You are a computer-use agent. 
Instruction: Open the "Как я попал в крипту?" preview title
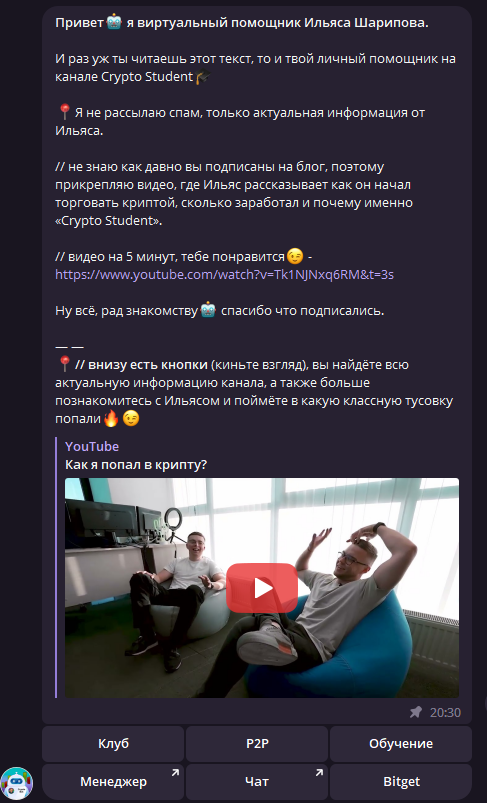click(x=136, y=465)
